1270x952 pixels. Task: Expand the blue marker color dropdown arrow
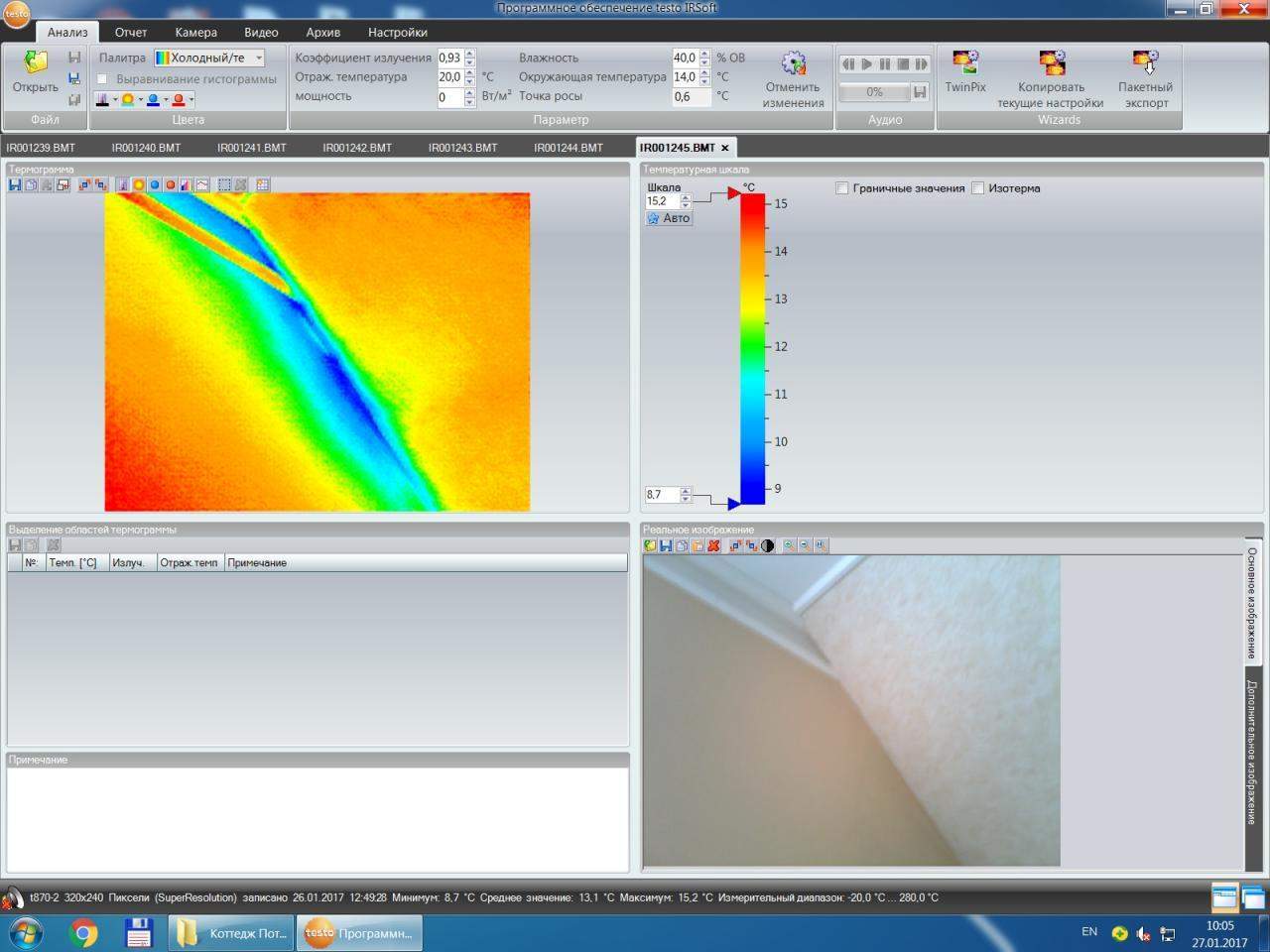pos(166,99)
